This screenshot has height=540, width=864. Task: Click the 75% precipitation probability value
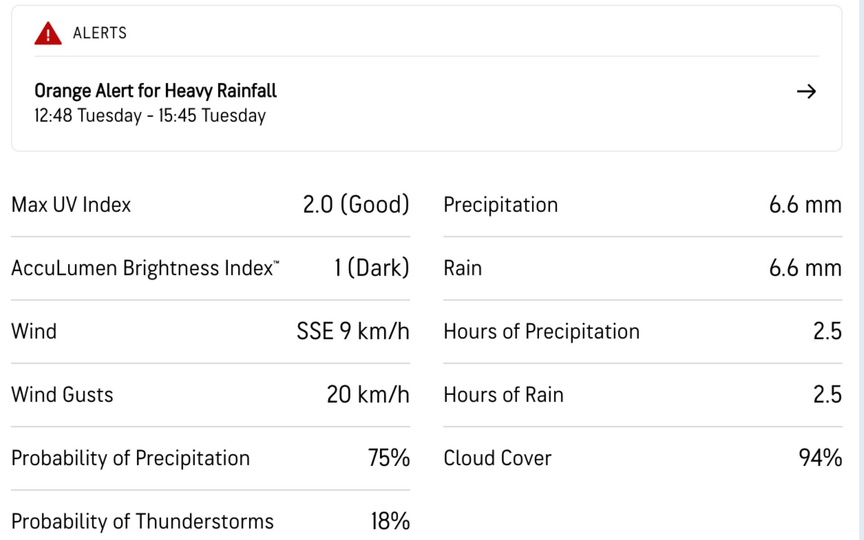(x=389, y=458)
